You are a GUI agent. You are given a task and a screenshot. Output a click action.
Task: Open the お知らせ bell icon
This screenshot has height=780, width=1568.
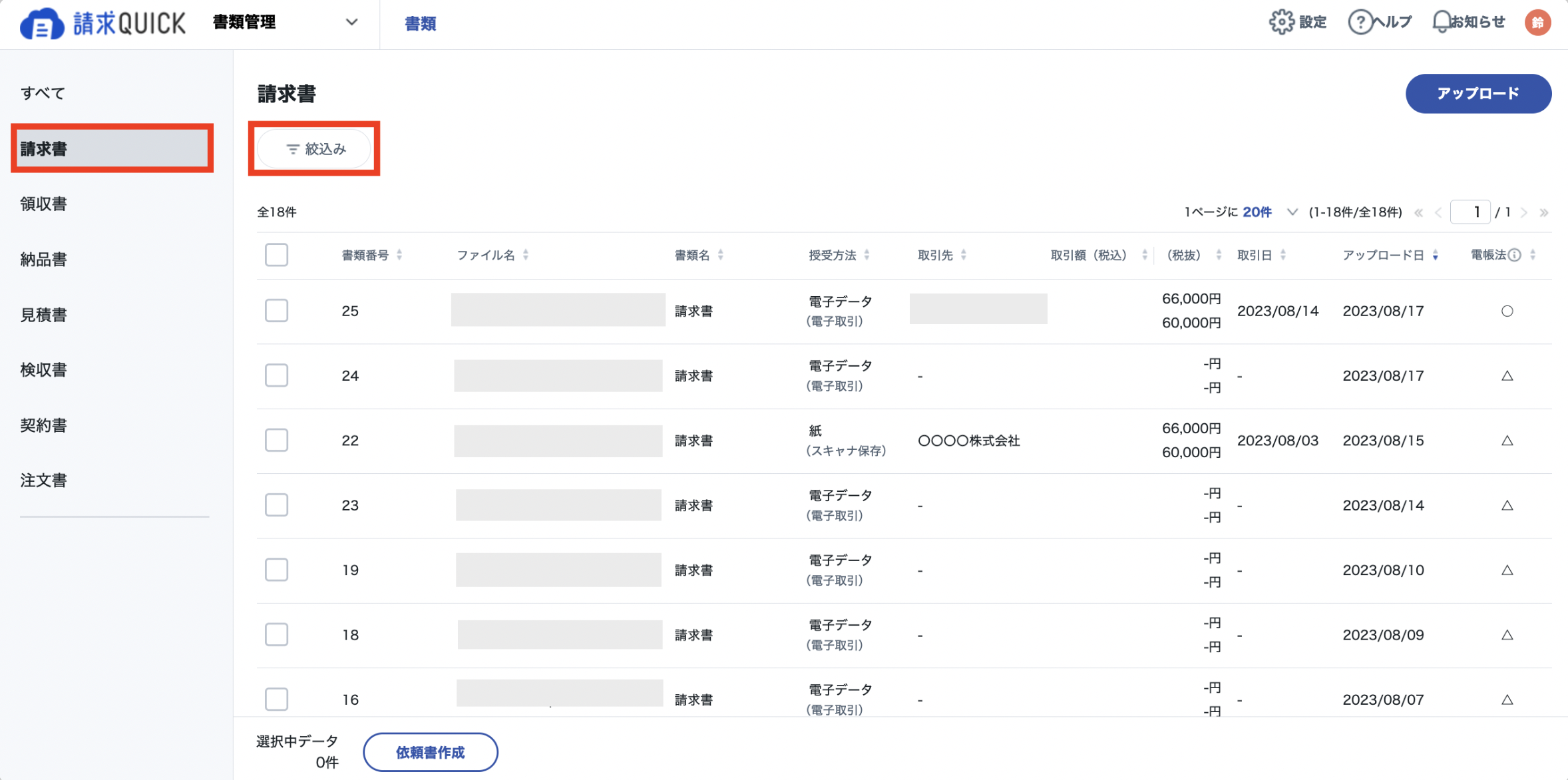tap(1441, 22)
